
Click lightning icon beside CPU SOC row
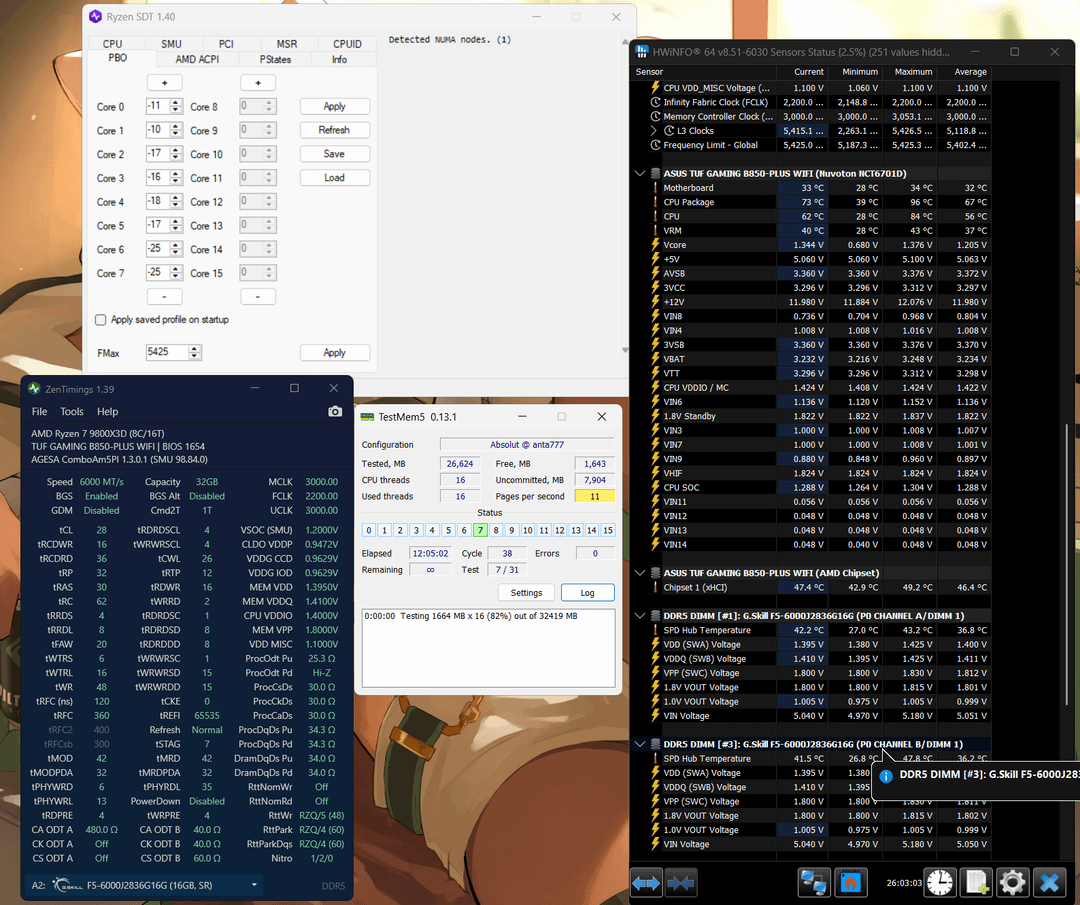click(656, 487)
